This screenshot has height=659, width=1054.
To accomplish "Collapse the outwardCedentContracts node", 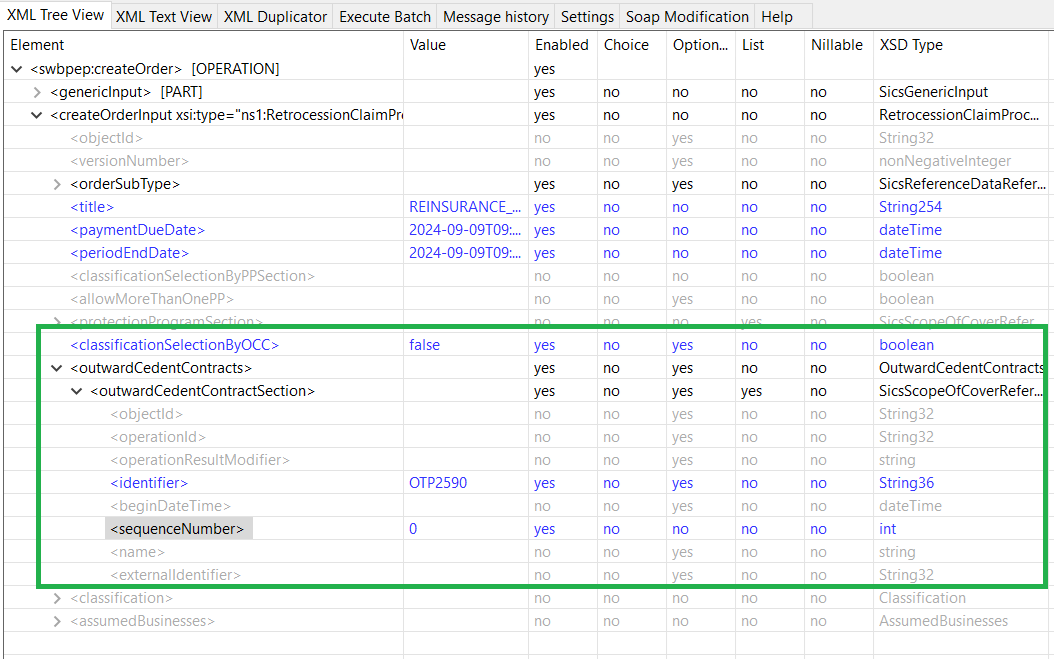I will (x=57, y=368).
